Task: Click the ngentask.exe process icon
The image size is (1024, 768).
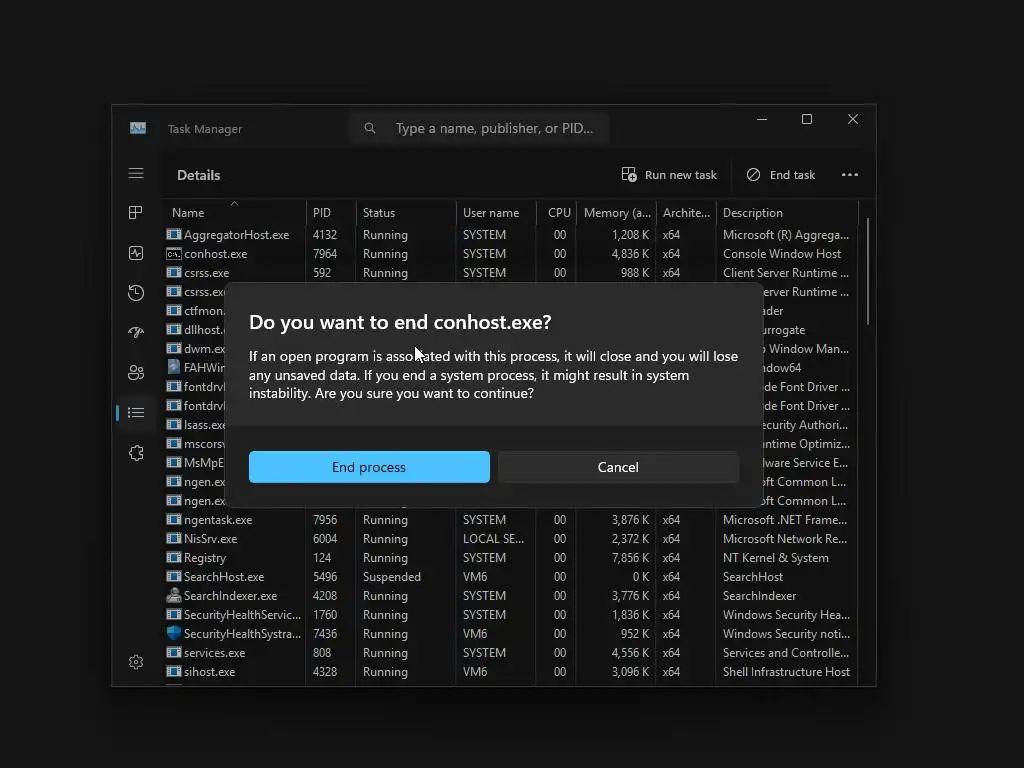Action: coord(173,519)
